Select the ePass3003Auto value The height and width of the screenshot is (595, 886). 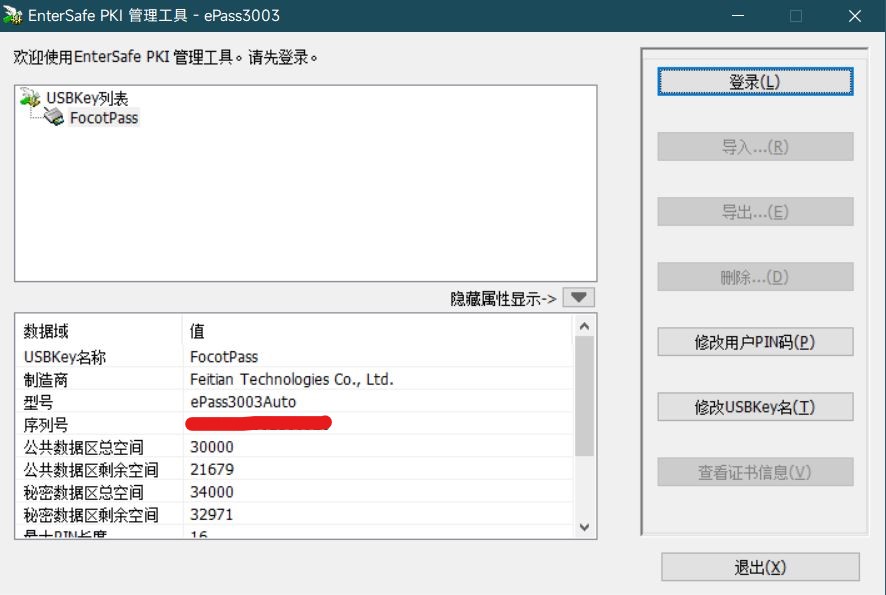243,402
